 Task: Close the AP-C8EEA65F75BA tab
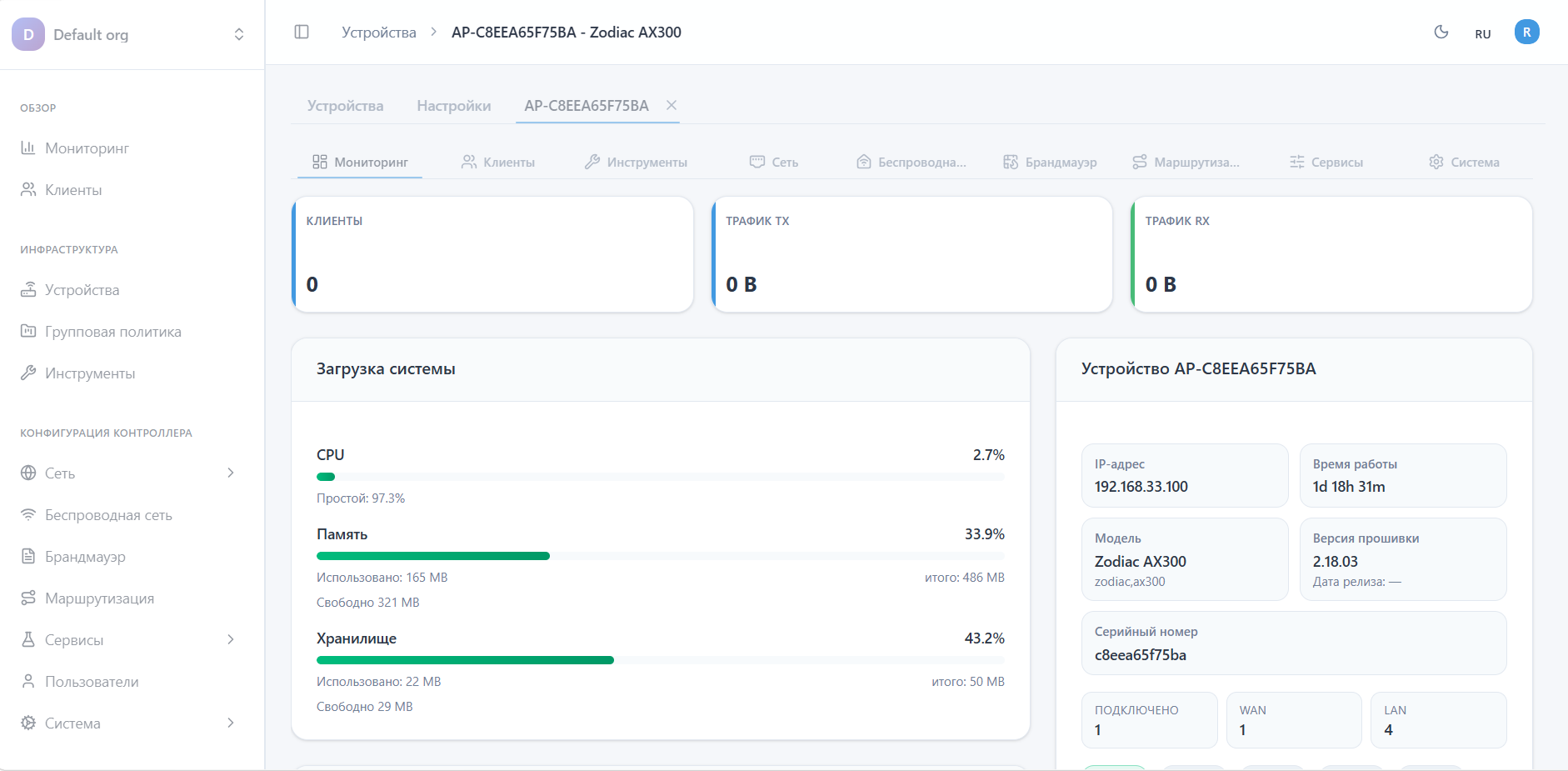[x=672, y=105]
